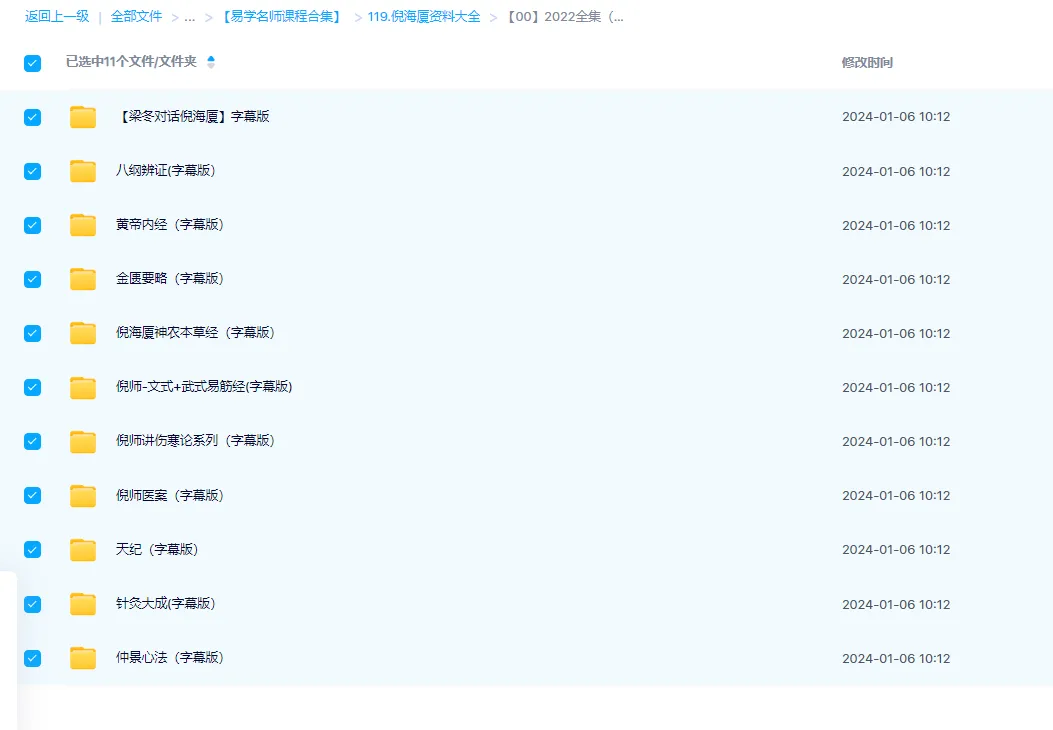Screen dimensions: 1053x730
Task: Click the folder icon of 八纲辨证(字幕版)
Action: (83, 171)
